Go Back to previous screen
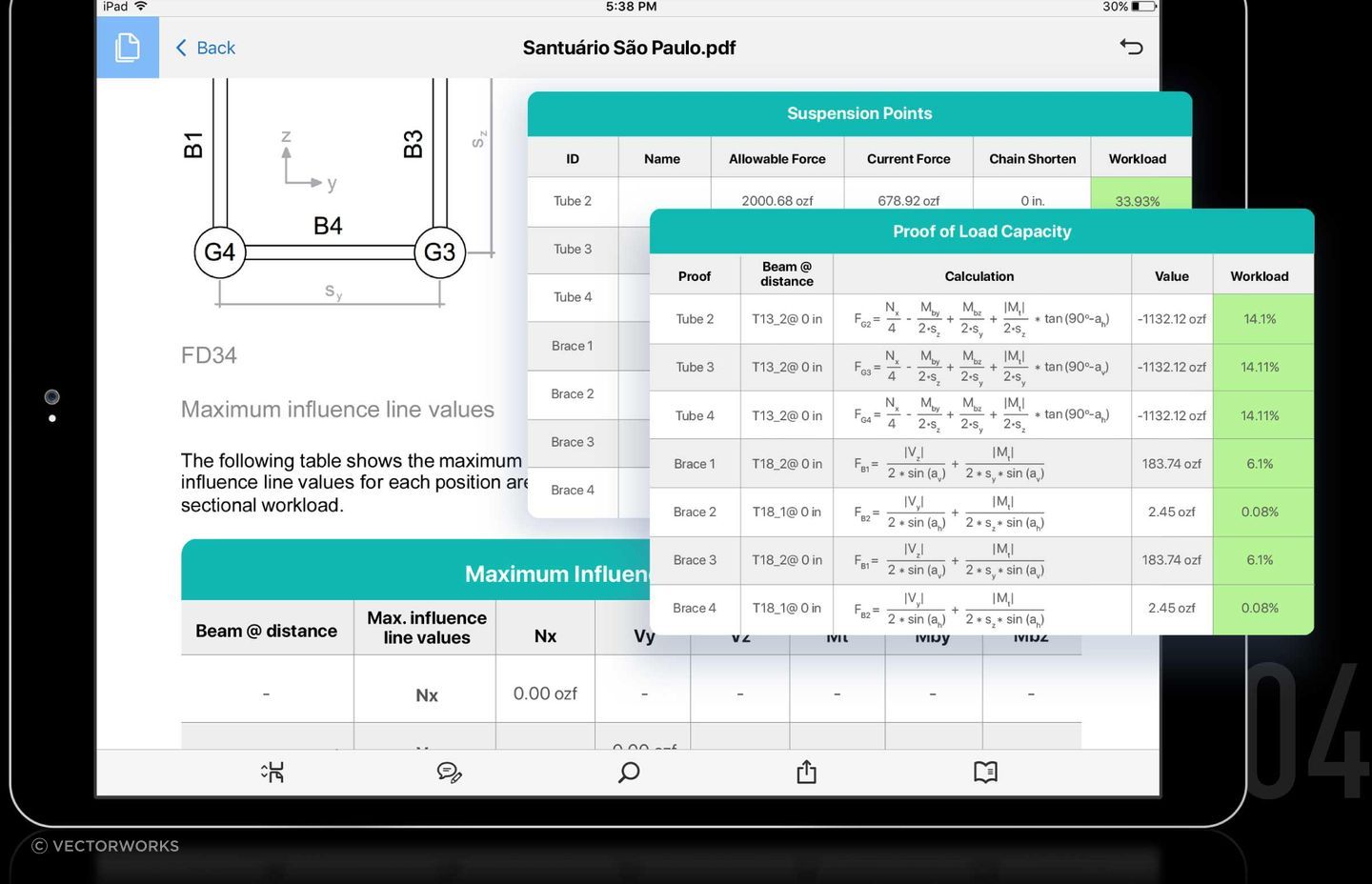 [x=206, y=48]
